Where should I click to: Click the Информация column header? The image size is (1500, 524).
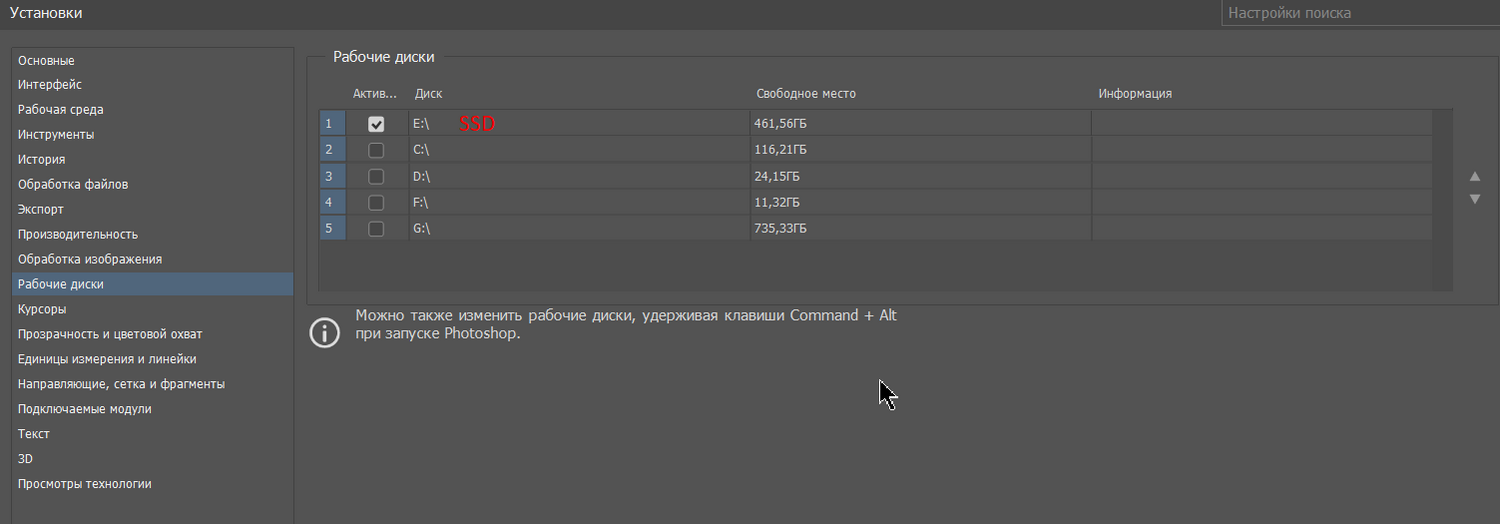tap(1135, 94)
